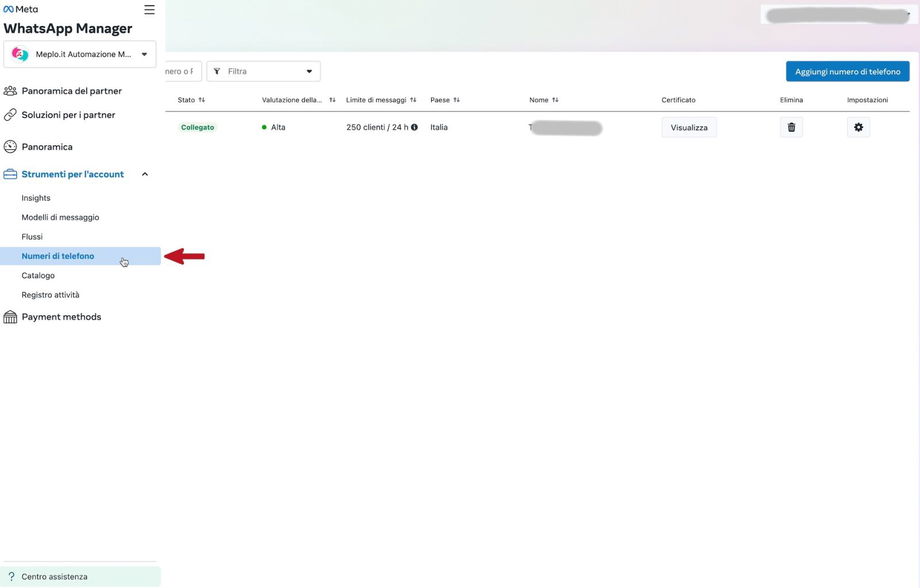
Task: Click the Impostazioni column header
Action: (867, 100)
